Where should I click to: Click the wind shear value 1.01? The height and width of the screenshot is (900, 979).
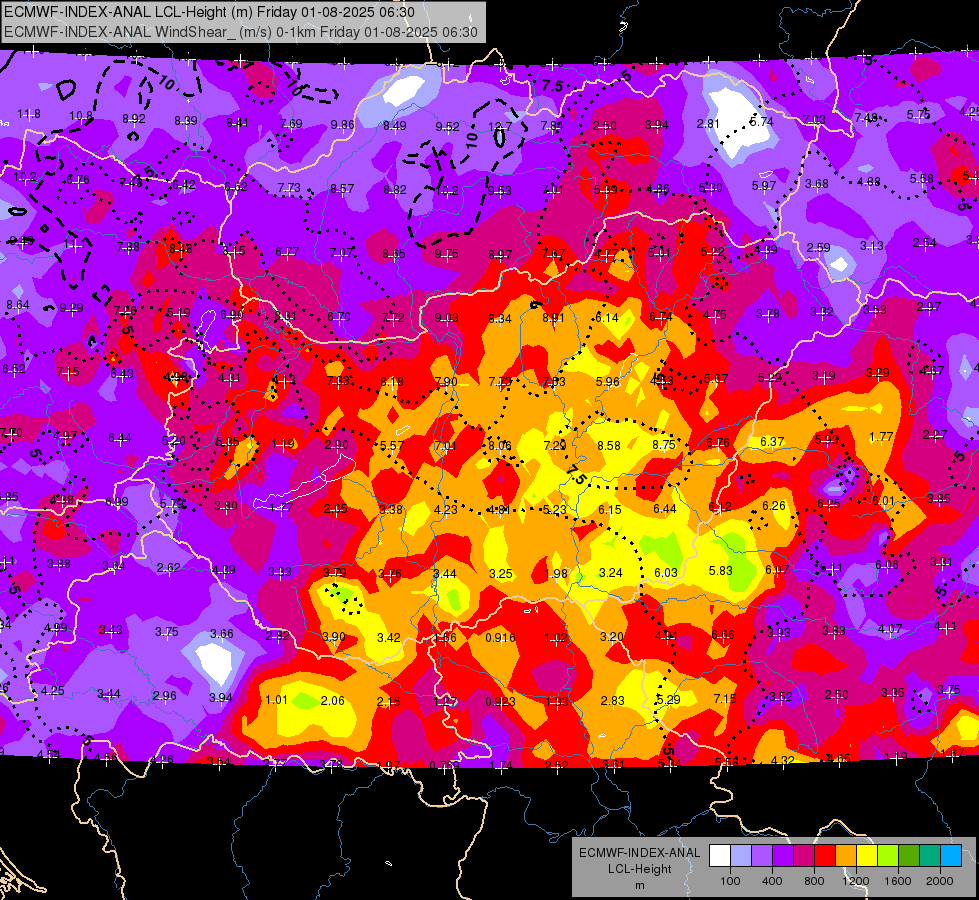[x=277, y=700]
